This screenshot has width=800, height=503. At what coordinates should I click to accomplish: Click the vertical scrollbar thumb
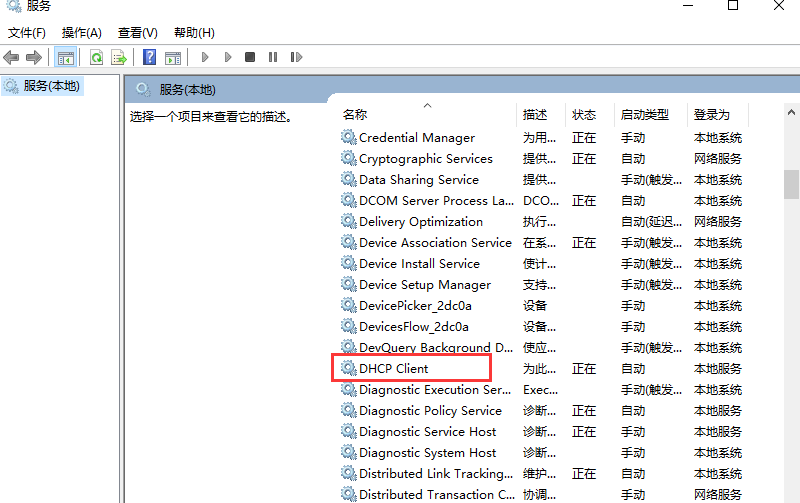791,185
